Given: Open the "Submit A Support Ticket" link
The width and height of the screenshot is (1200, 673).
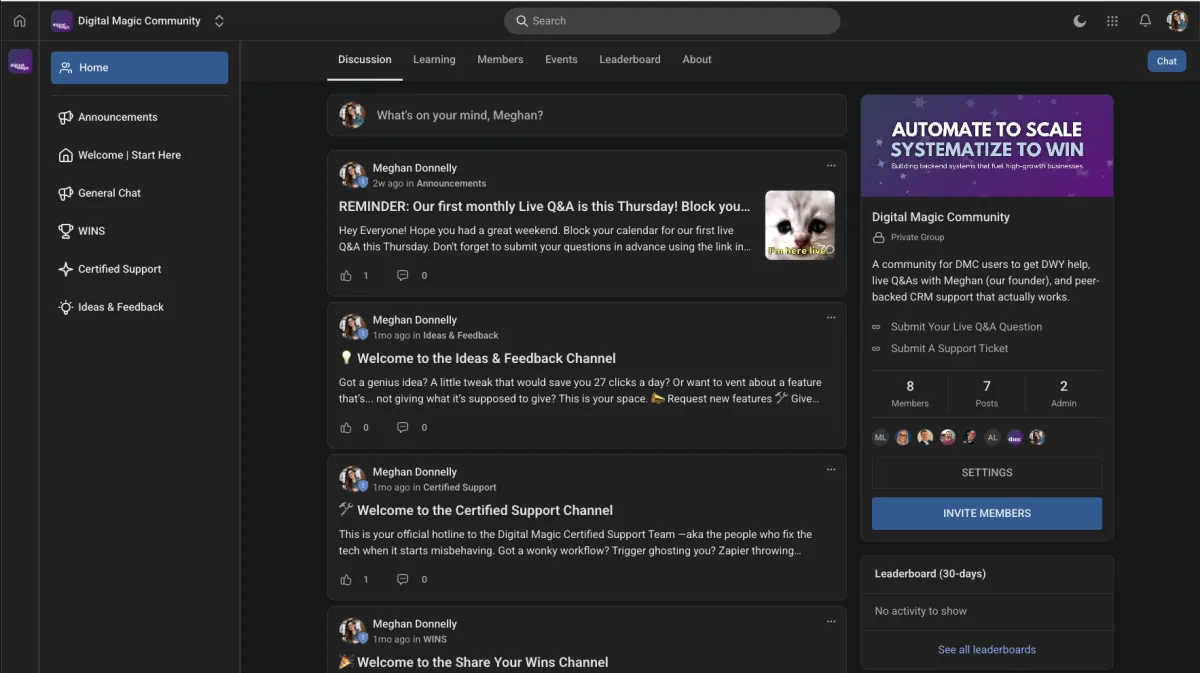Looking at the screenshot, I should (x=949, y=349).
